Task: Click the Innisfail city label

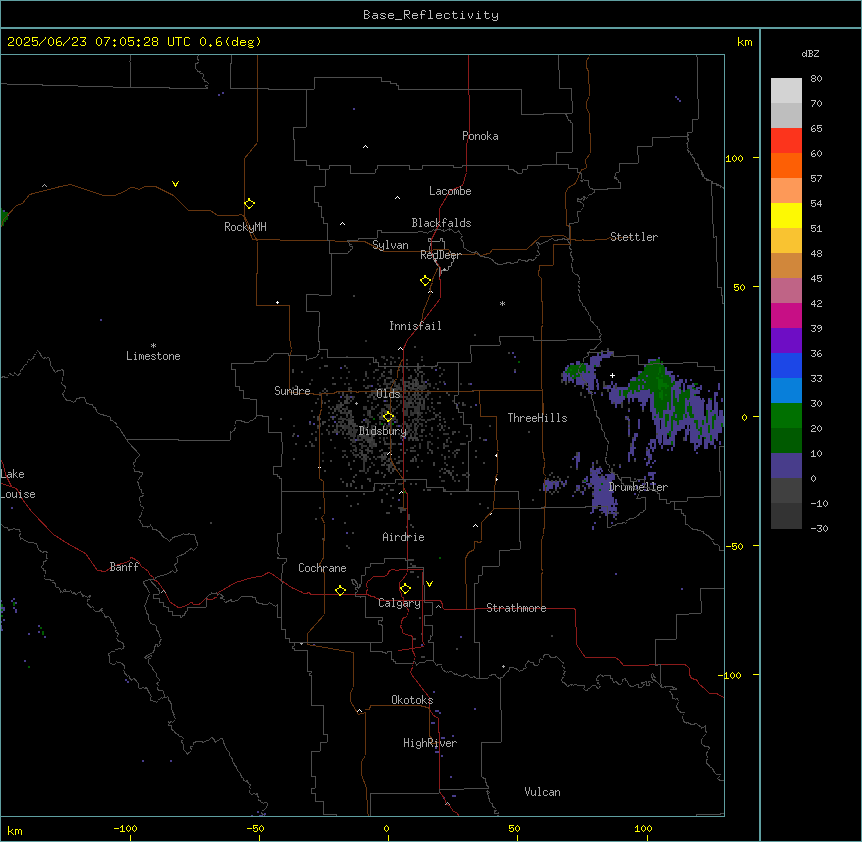Action: [415, 326]
